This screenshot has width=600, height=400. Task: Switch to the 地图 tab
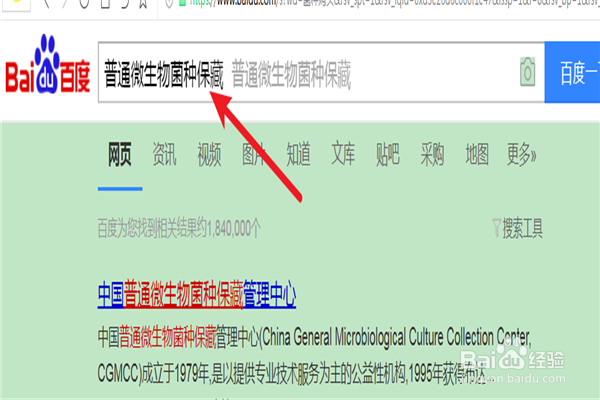click(477, 154)
